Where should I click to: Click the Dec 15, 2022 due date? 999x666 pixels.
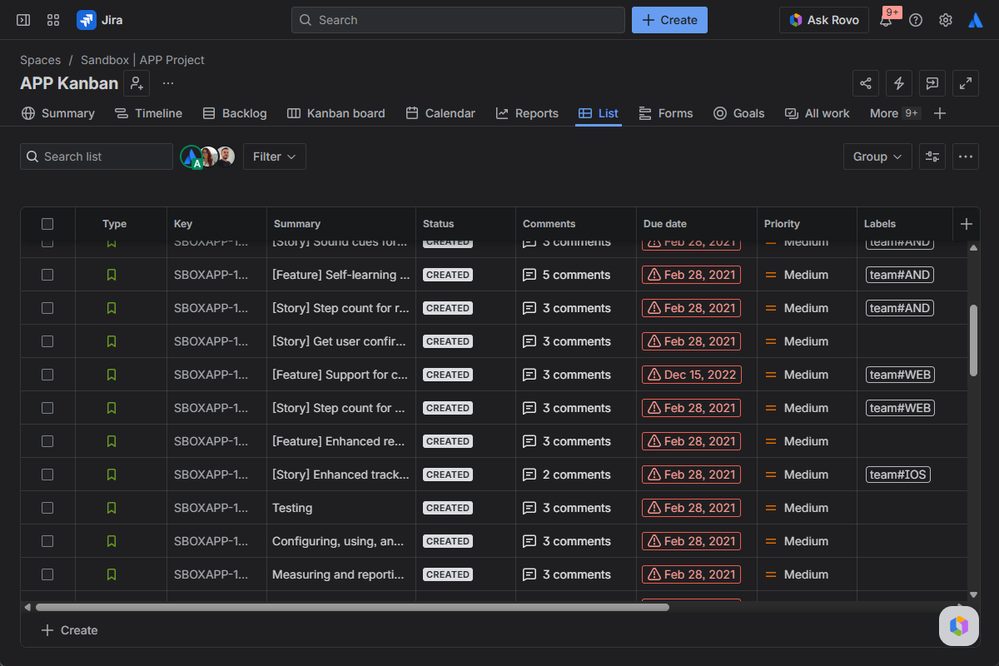[x=691, y=375]
